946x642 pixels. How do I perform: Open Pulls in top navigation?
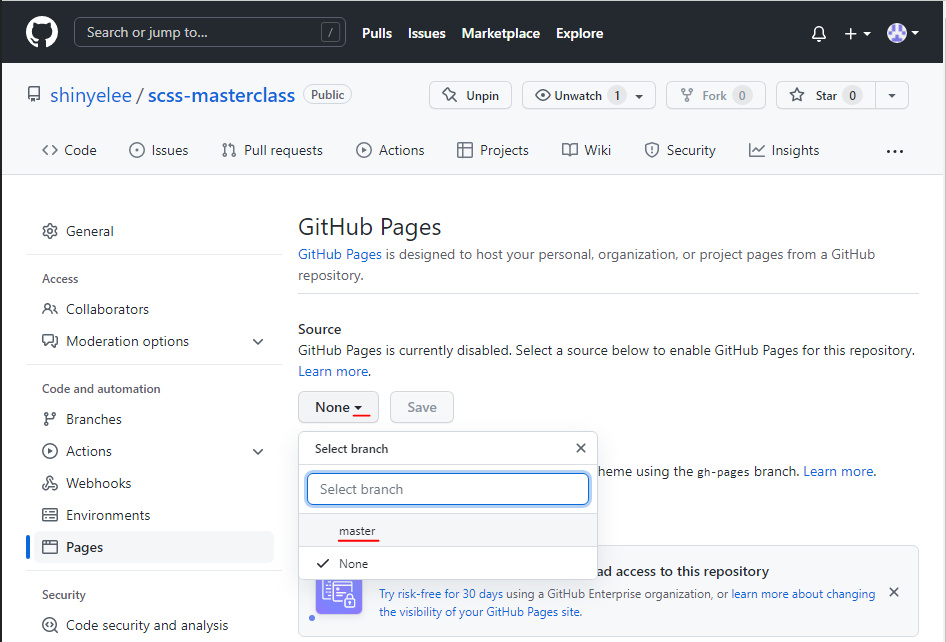[x=376, y=33]
